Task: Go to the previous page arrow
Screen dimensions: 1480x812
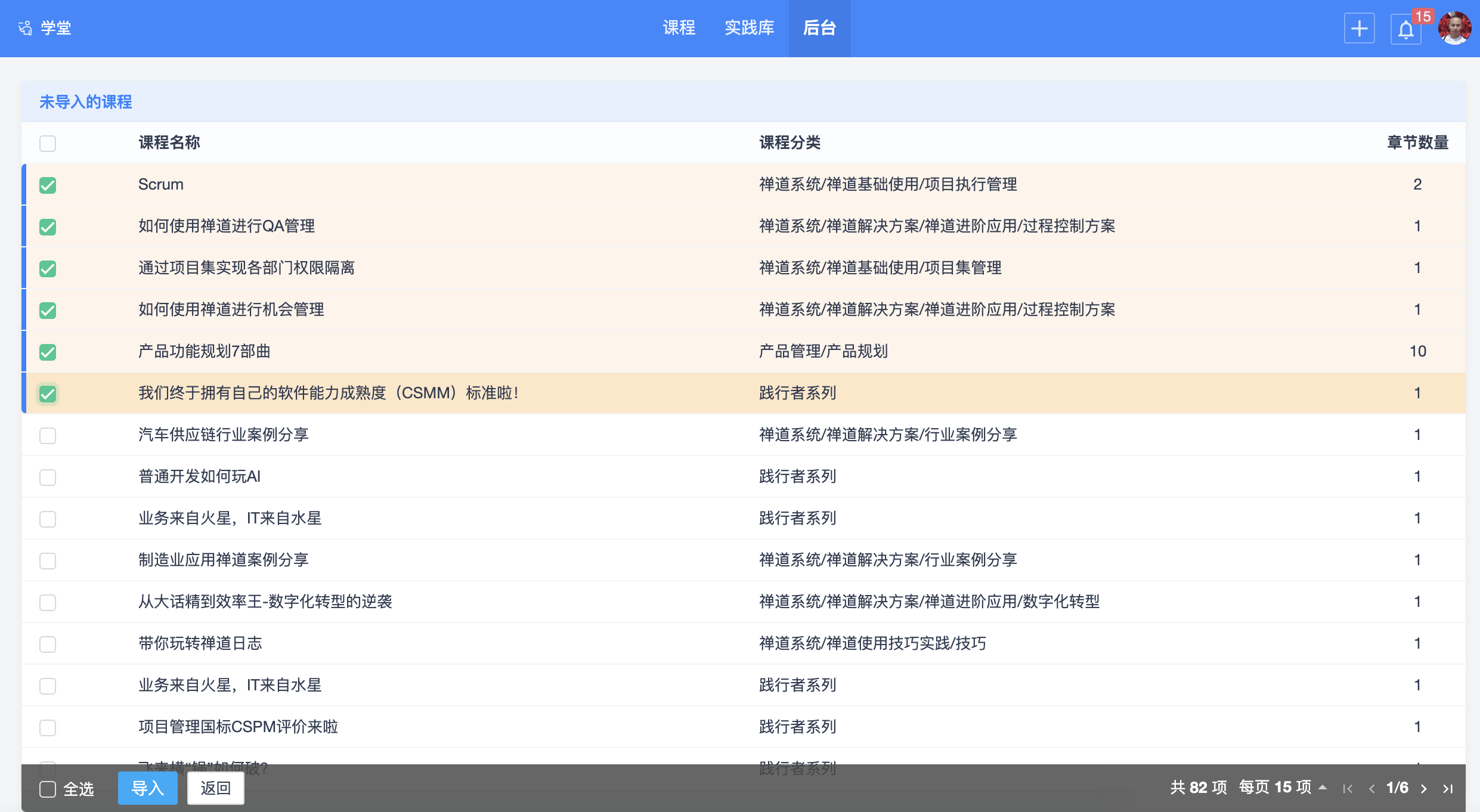Action: [1371, 789]
